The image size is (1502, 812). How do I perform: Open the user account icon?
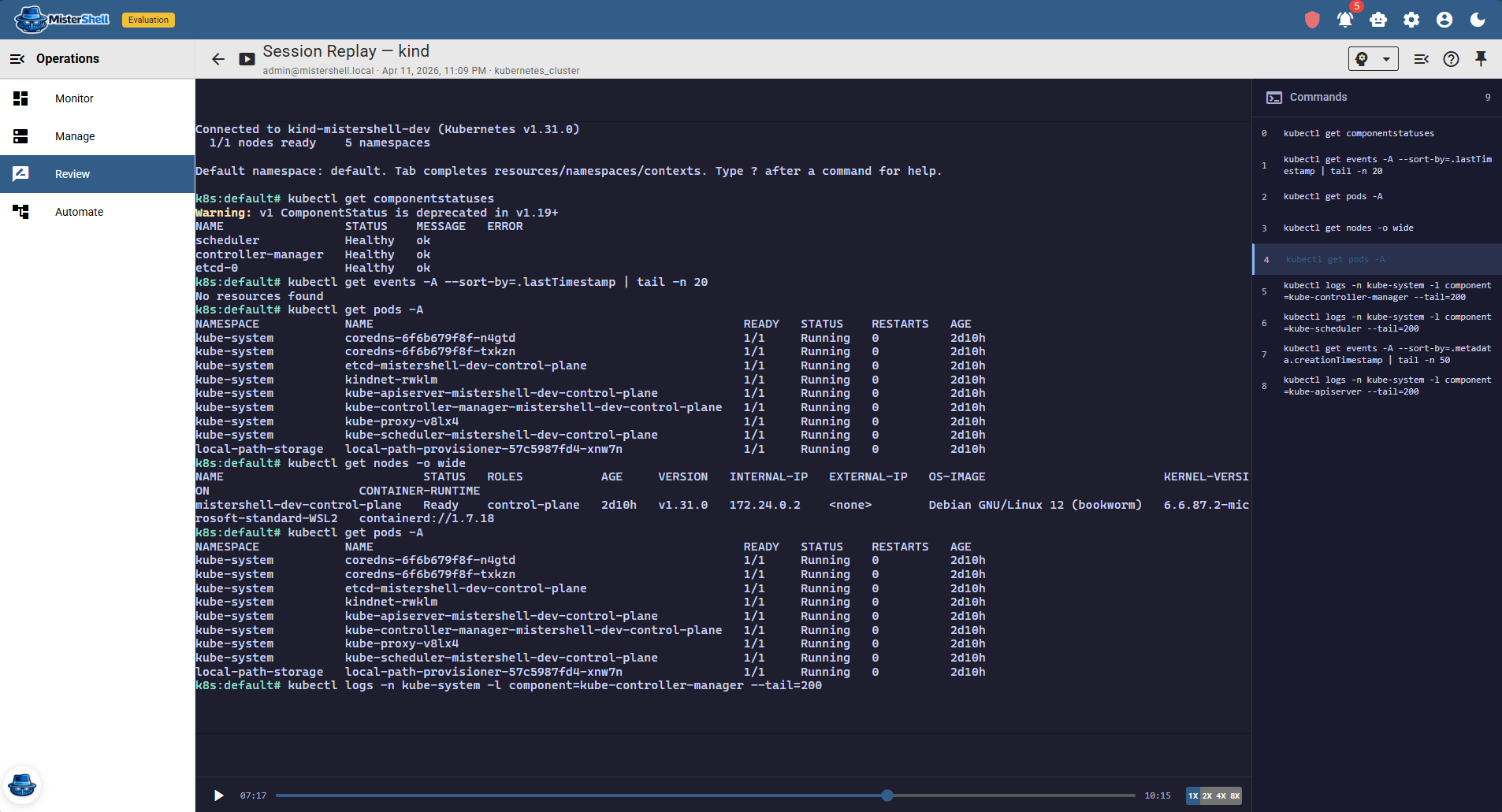coord(1444,20)
